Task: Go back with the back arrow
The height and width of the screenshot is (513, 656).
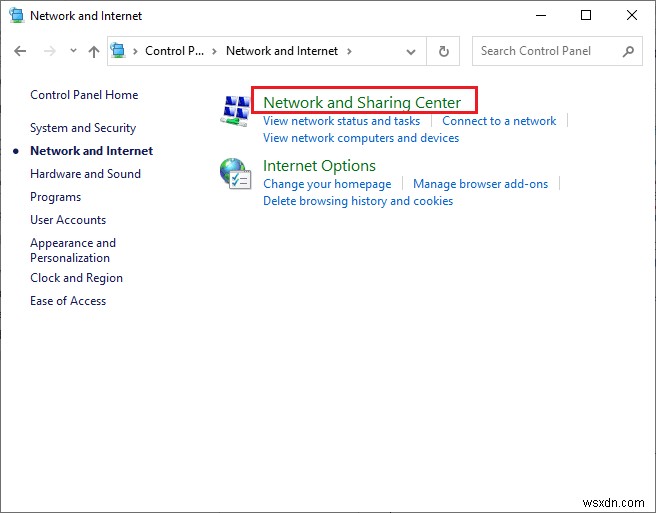Action: tap(20, 51)
